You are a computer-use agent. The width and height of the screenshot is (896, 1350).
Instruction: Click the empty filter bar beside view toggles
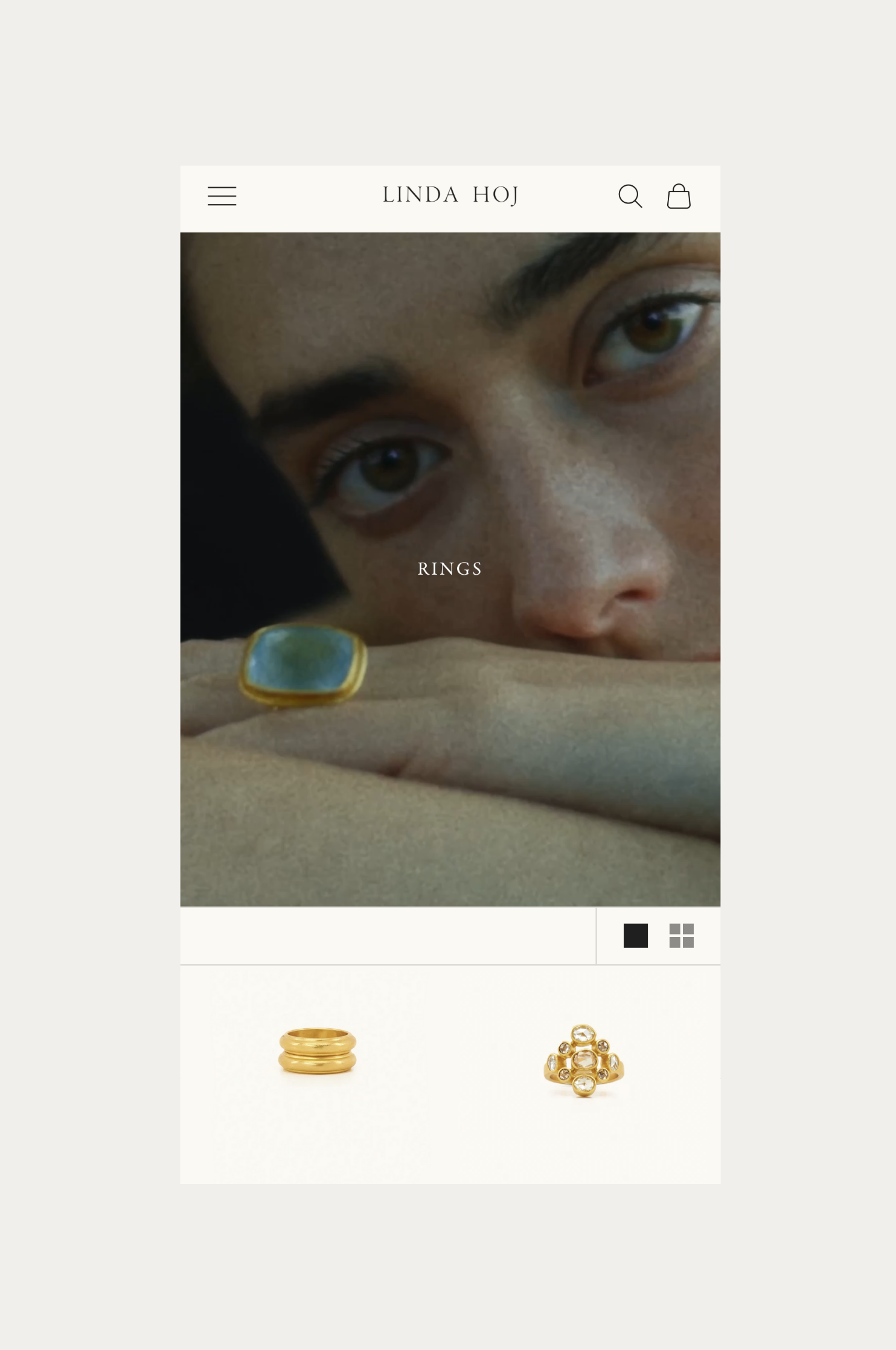[388, 936]
